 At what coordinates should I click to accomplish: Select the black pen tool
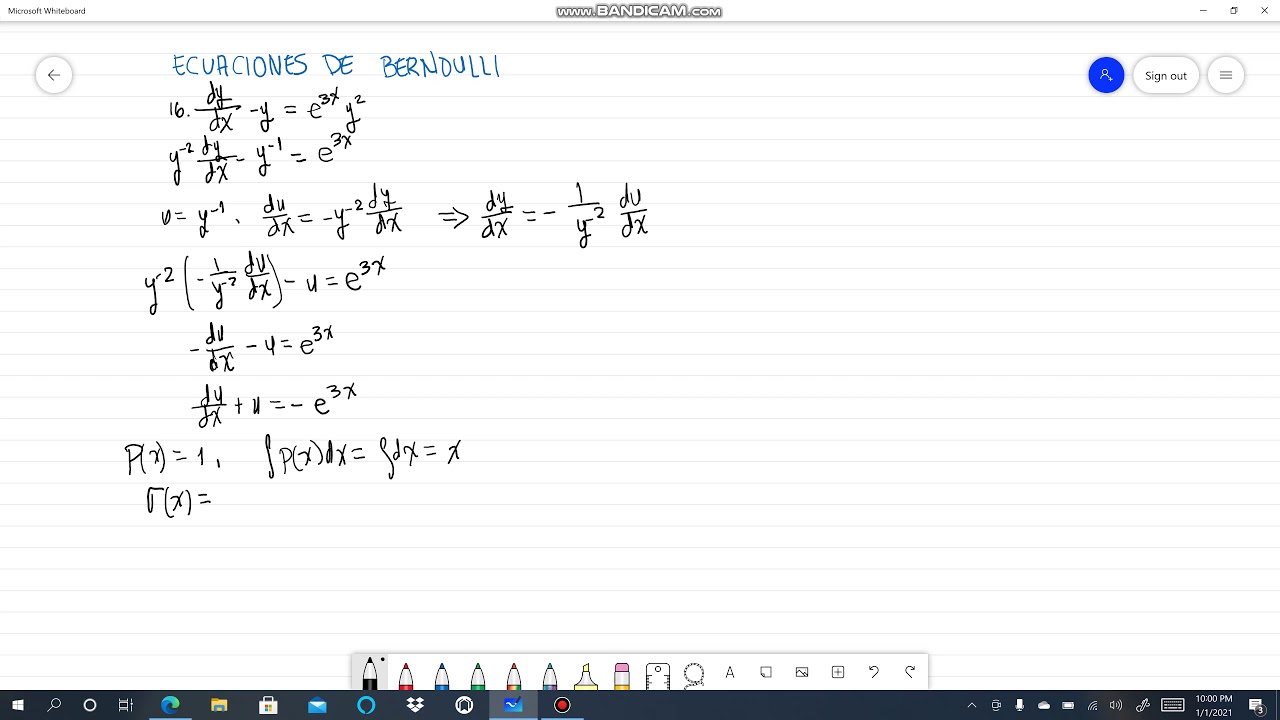click(370, 673)
